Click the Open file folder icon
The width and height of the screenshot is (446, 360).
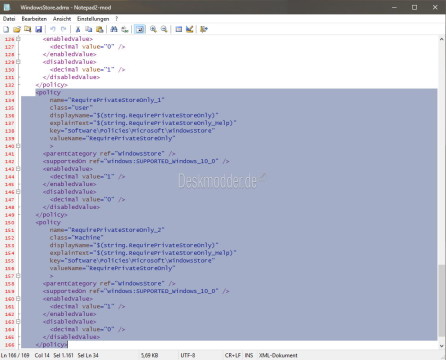click(x=17, y=29)
